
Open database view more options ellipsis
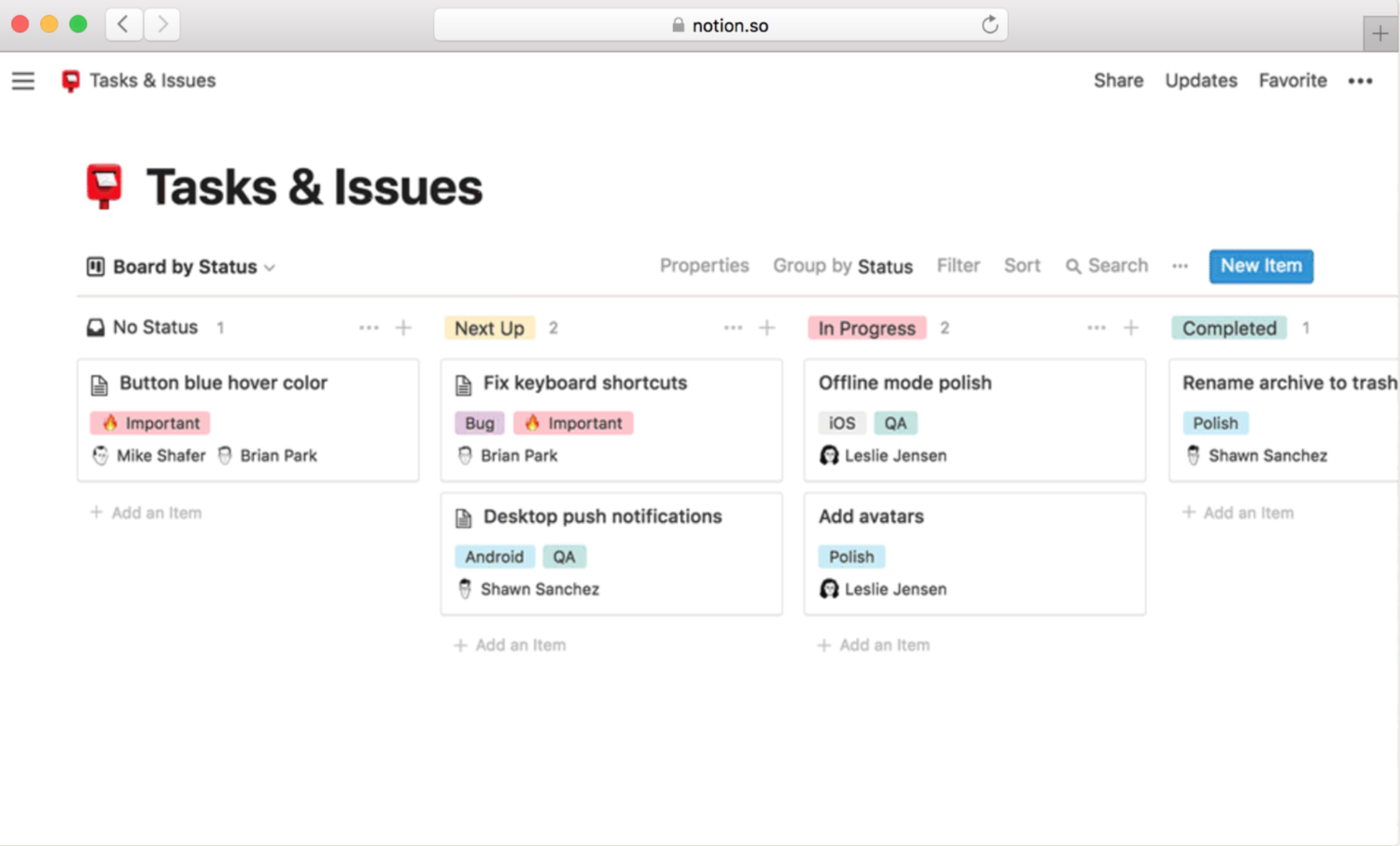[1180, 266]
